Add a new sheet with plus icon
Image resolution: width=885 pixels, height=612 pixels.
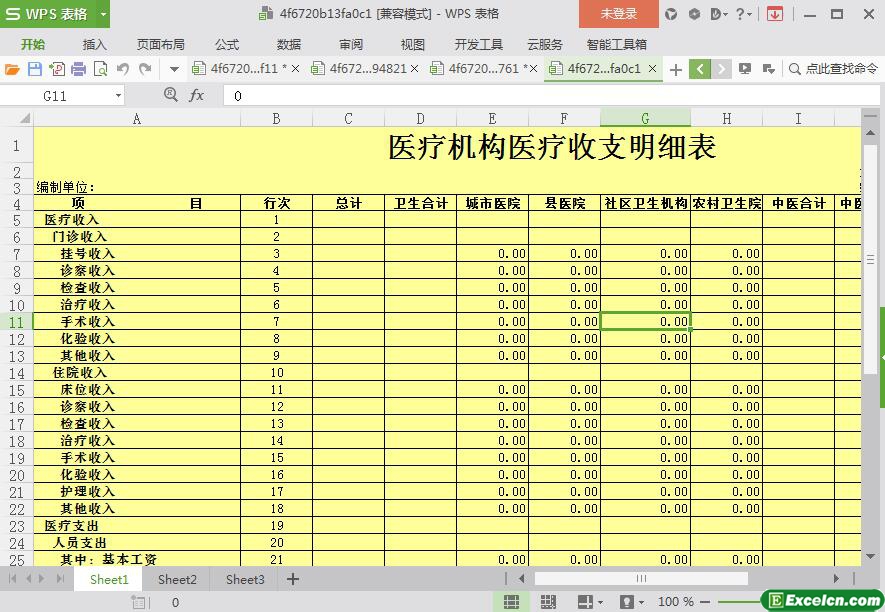click(x=293, y=579)
